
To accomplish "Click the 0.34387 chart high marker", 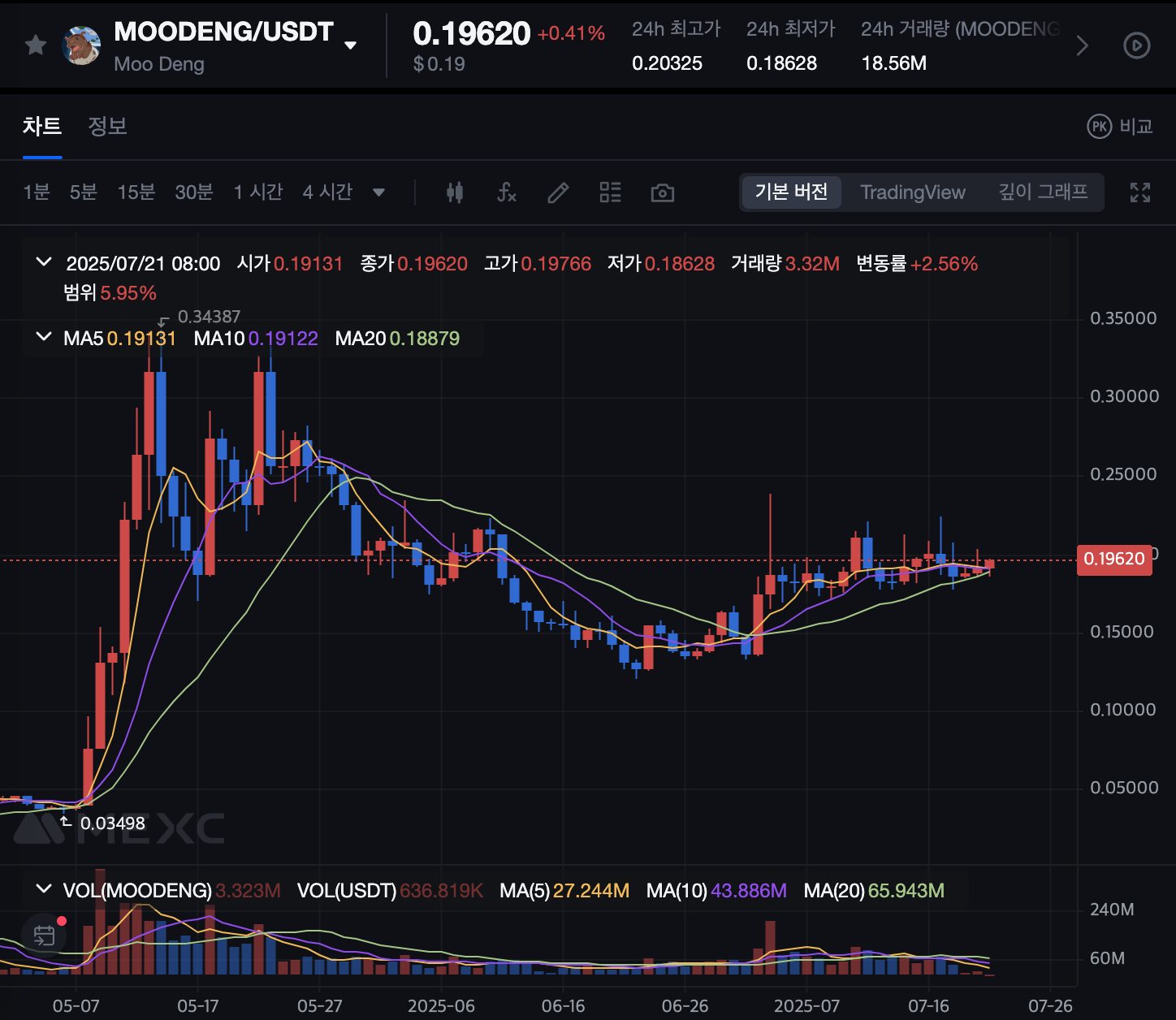I will (x=208, y=317).
